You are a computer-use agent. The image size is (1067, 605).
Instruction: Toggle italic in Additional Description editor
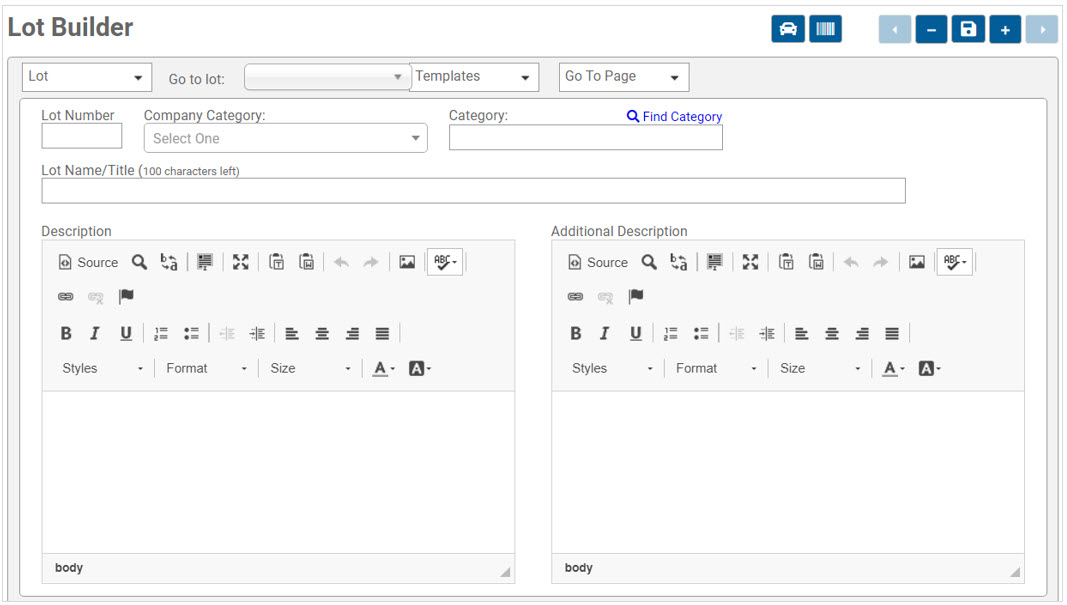[605, 333]
